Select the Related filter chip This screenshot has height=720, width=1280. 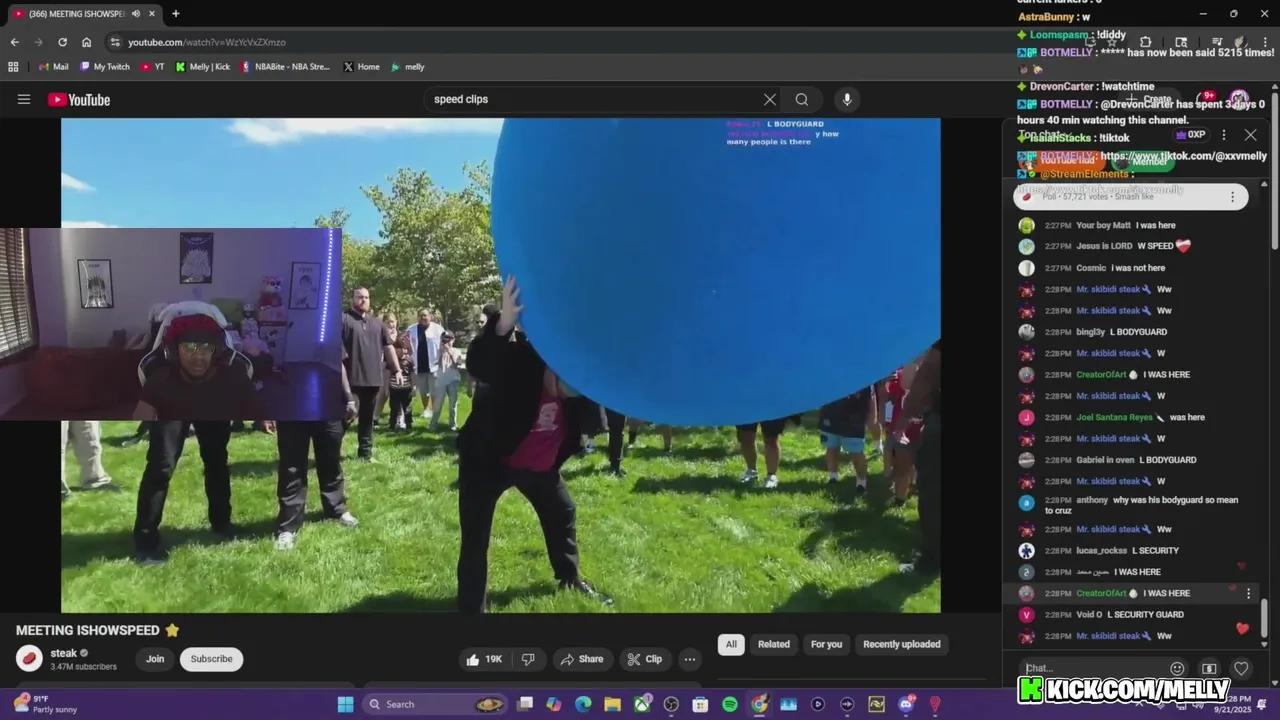pos(773,644)
